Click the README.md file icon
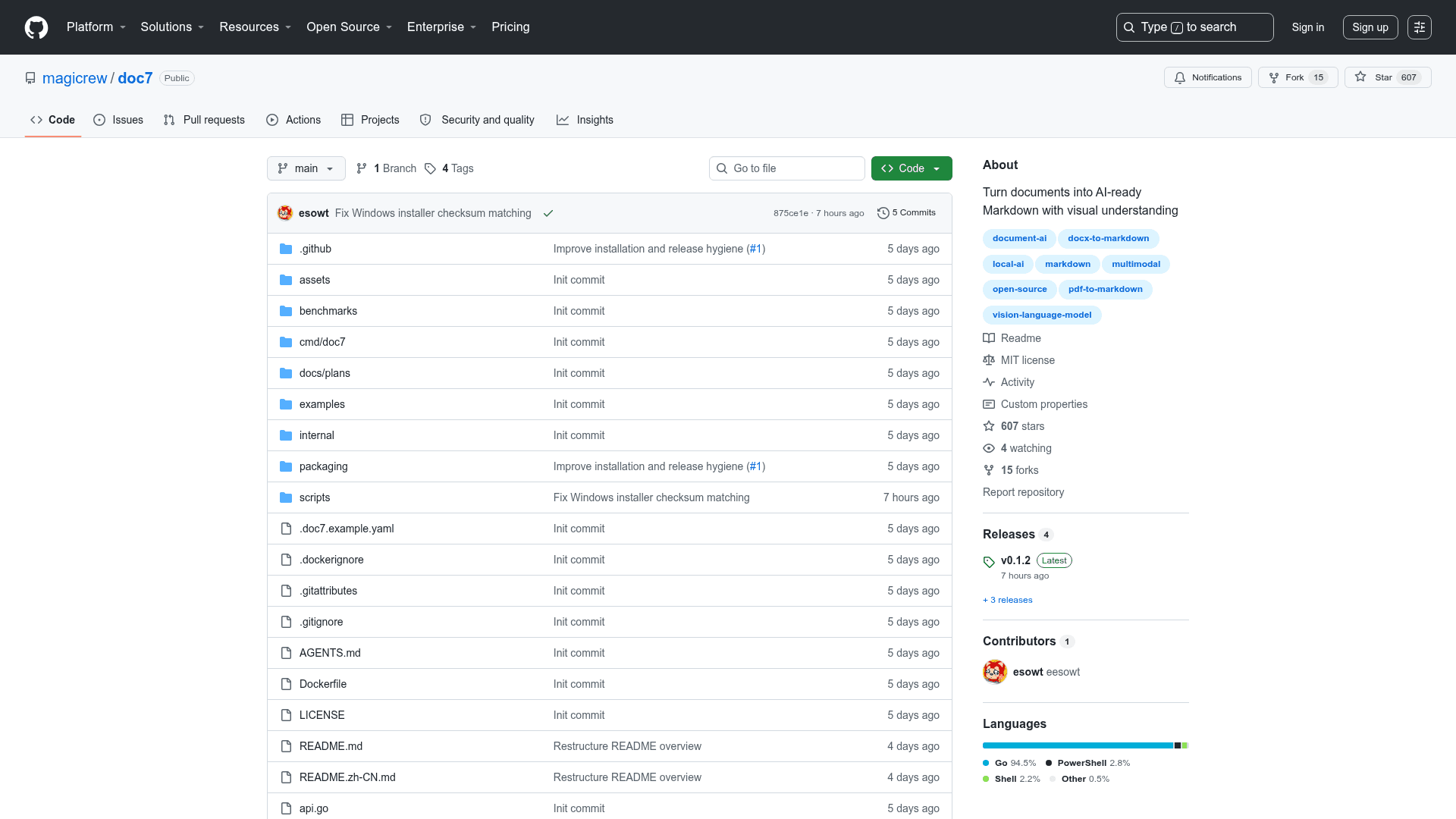The image size is (1456, 819). point(286,746)
